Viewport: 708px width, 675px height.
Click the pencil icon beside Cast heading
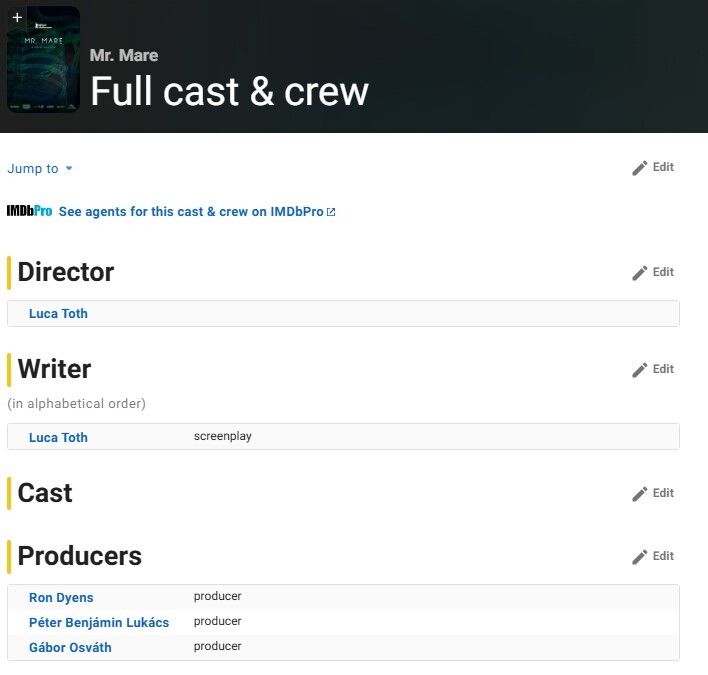pyautogui.click(x=640, y=494)
